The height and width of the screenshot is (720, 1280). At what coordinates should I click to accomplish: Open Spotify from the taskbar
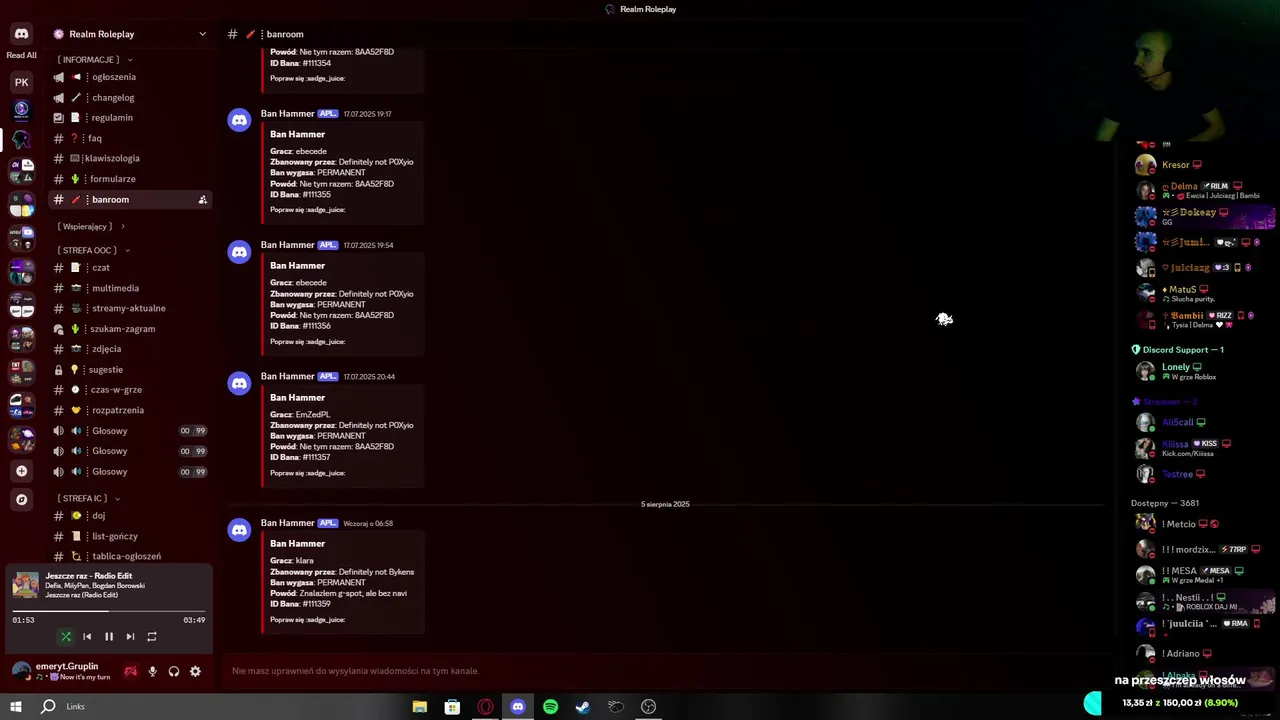coord(550,707)
